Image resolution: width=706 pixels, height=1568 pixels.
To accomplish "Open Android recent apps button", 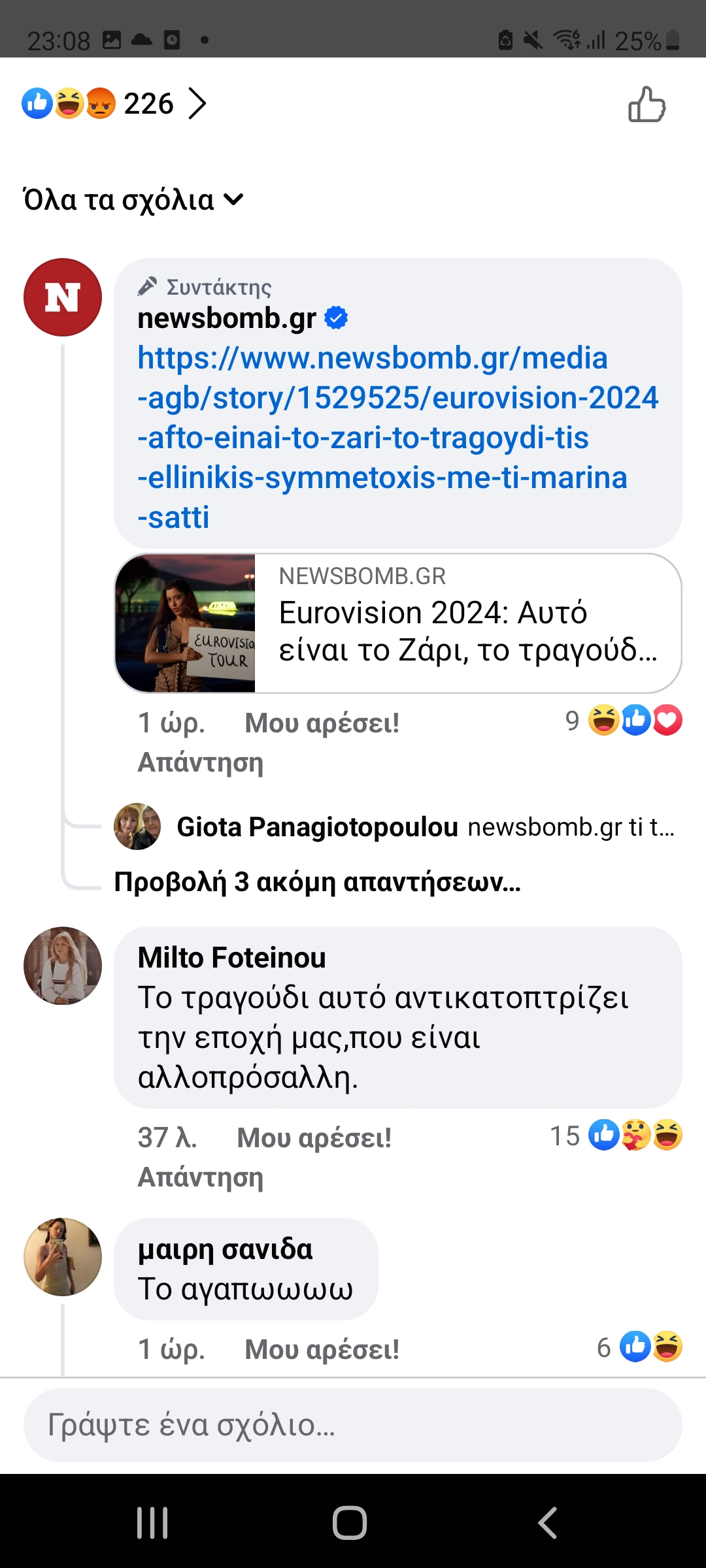I will pos(152,1522).
